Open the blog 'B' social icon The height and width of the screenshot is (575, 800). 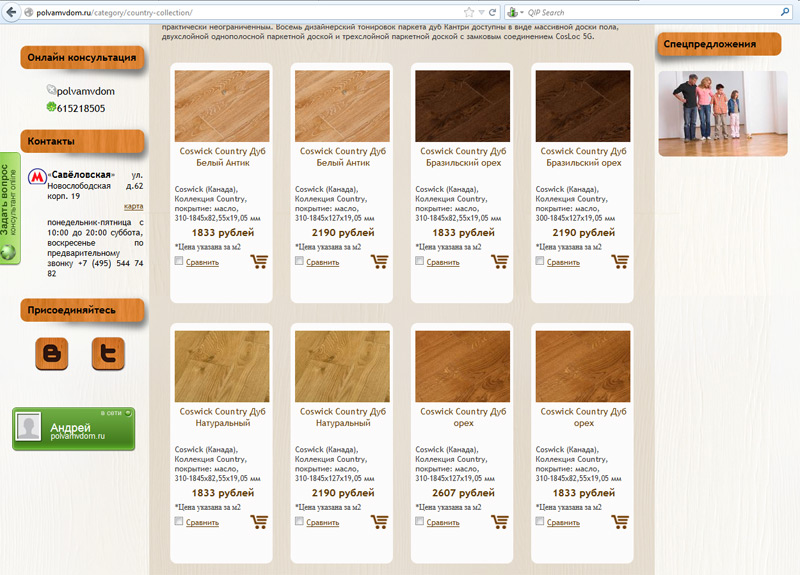[x=52, y=353]
